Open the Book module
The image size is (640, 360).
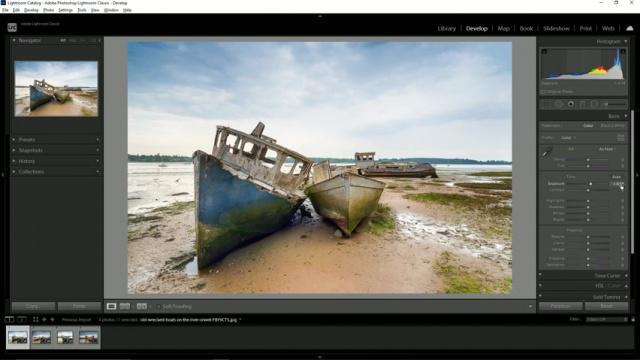click(x=526, y=29)
